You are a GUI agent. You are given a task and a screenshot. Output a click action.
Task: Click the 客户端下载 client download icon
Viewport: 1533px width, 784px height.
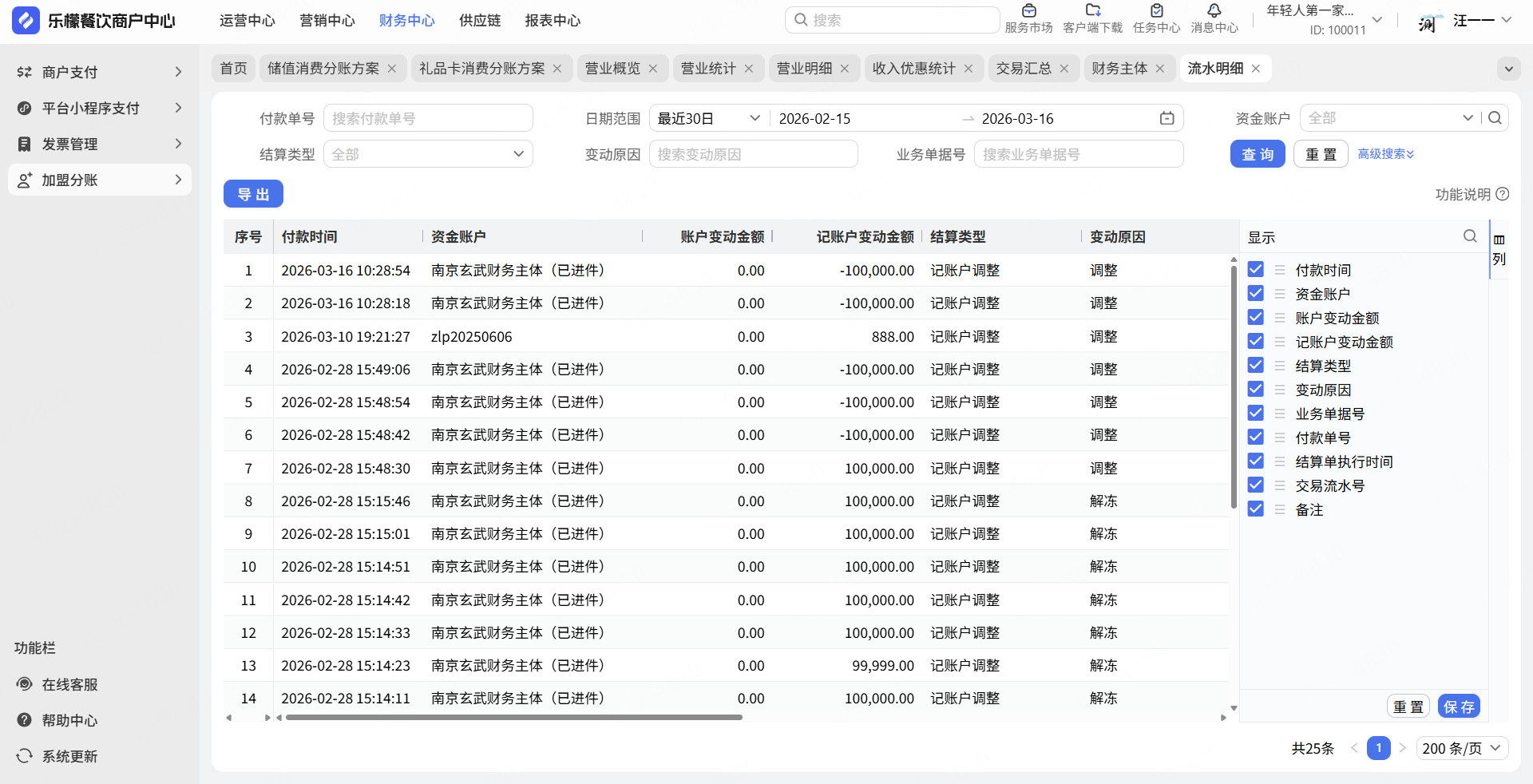tap(1092, 11)
